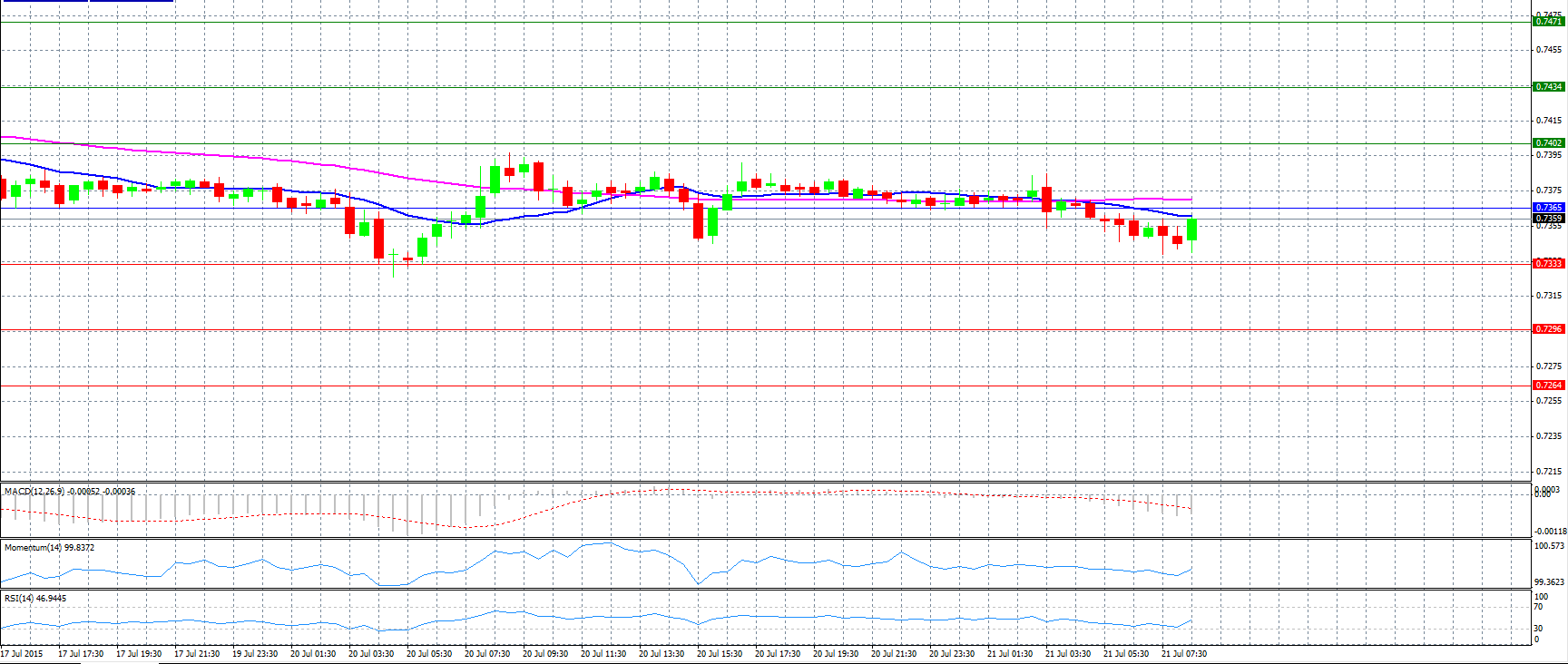Click the 17 Jul 21:30 time label
Viewport: 1568px width, 664px height.
pos(197,654)
